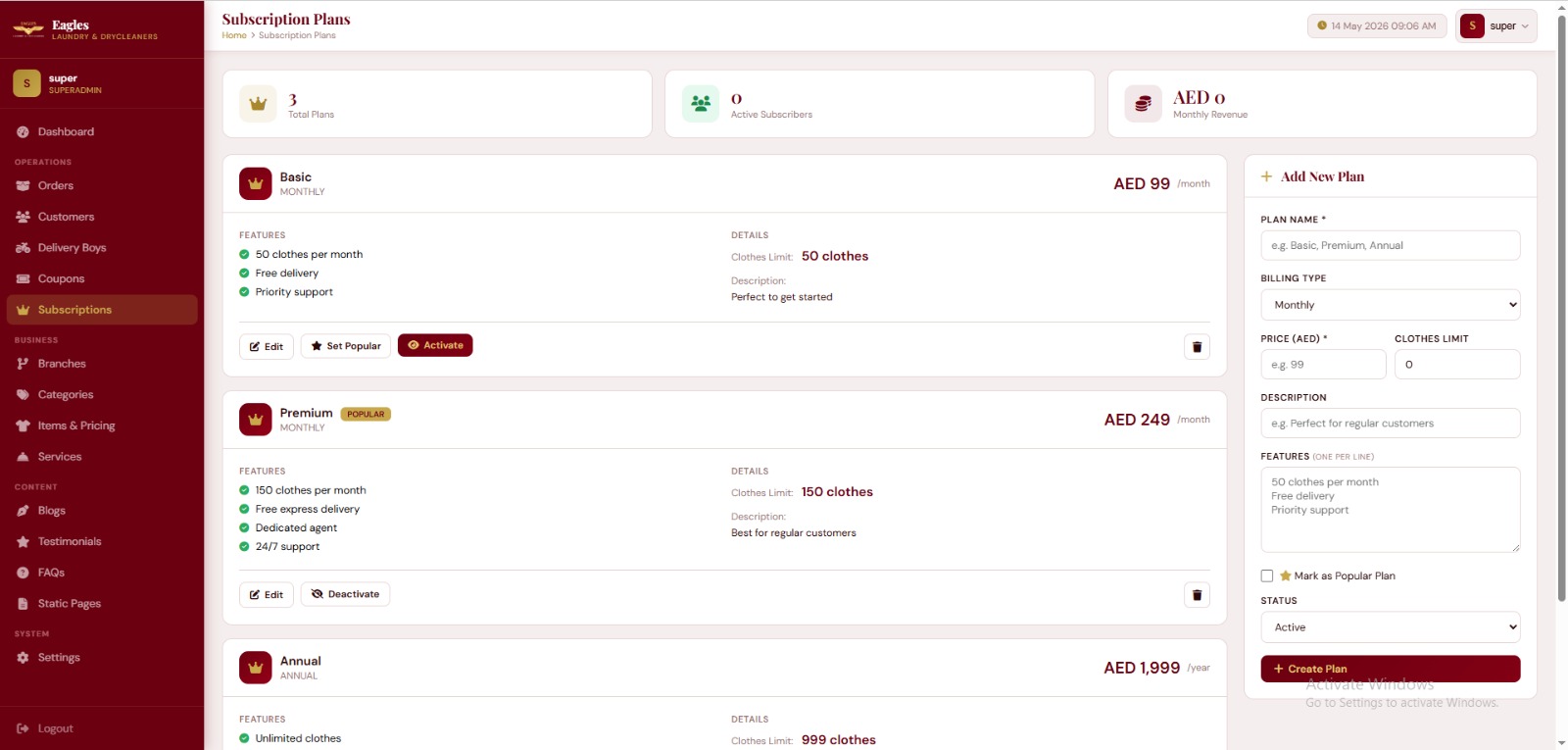This screenshot has height=750, width=1568.
Task: Click the Active Subscribers people icon
Action: (701, 104)
